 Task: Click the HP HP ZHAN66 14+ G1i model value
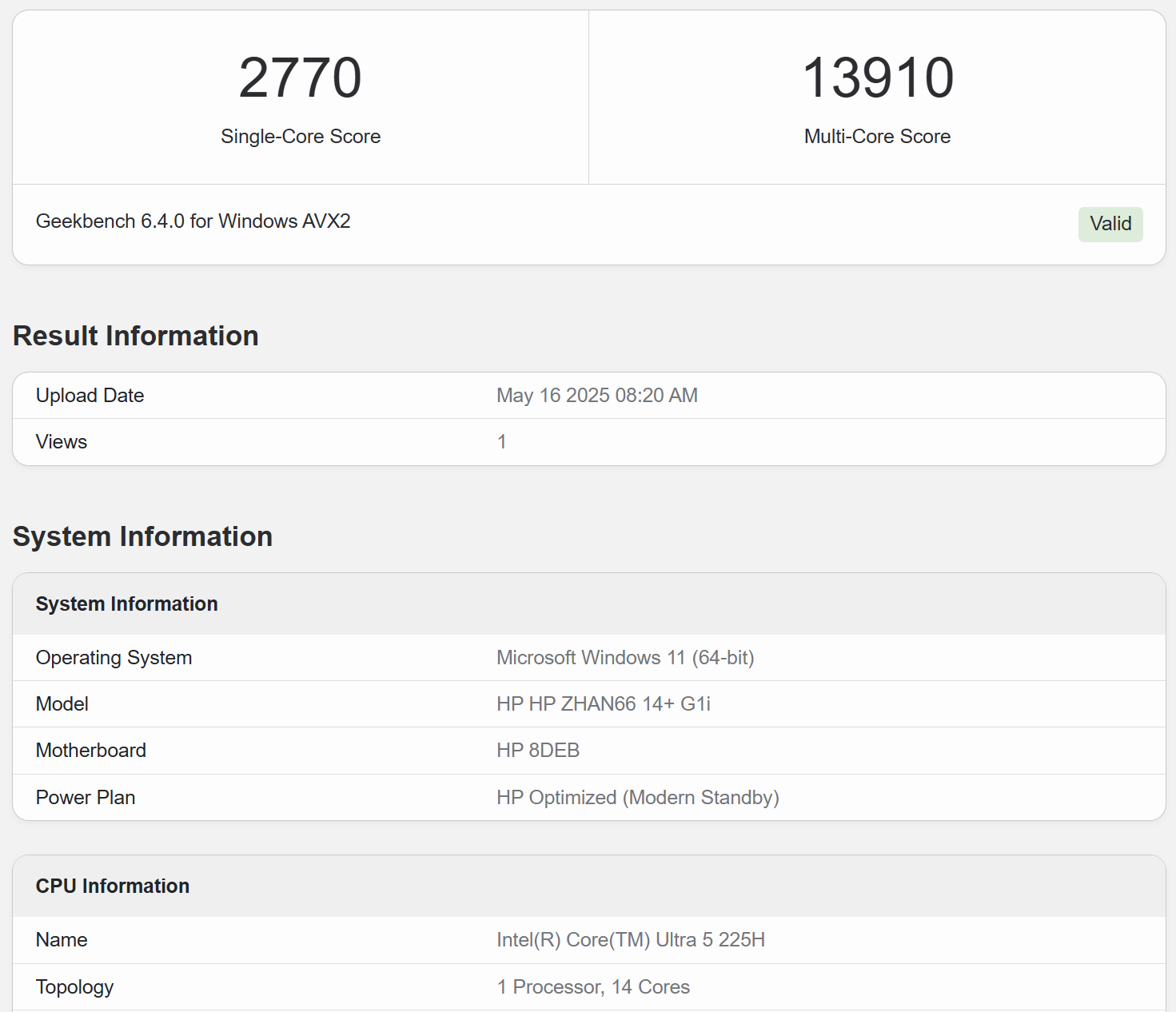tap(603, 704)
